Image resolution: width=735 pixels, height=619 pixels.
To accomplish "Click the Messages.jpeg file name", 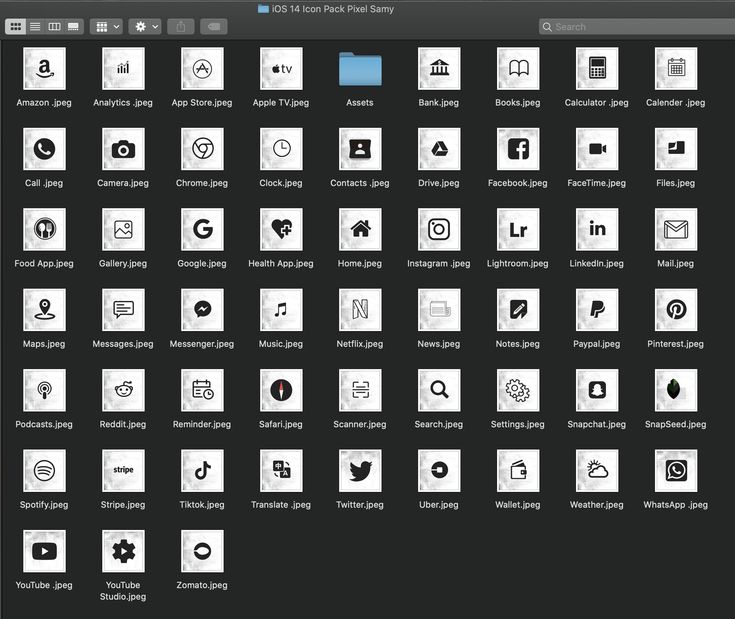I will (x=123, y=344).
